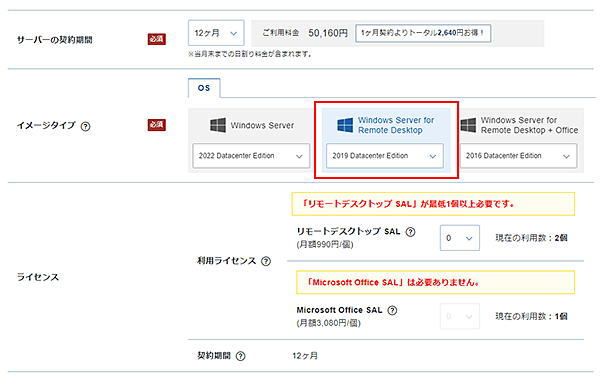Click the 必須 badge beside サーバーの契約期間
The width and height of the screenshot is (600, 379).
coord(157,39)
